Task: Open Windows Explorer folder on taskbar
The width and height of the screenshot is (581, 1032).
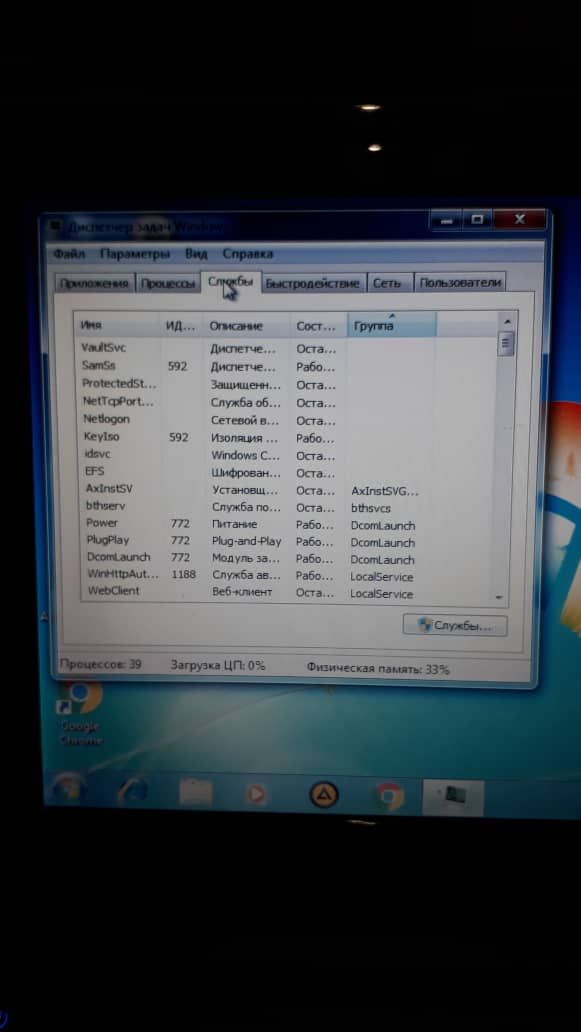Action: pos(196,794)
